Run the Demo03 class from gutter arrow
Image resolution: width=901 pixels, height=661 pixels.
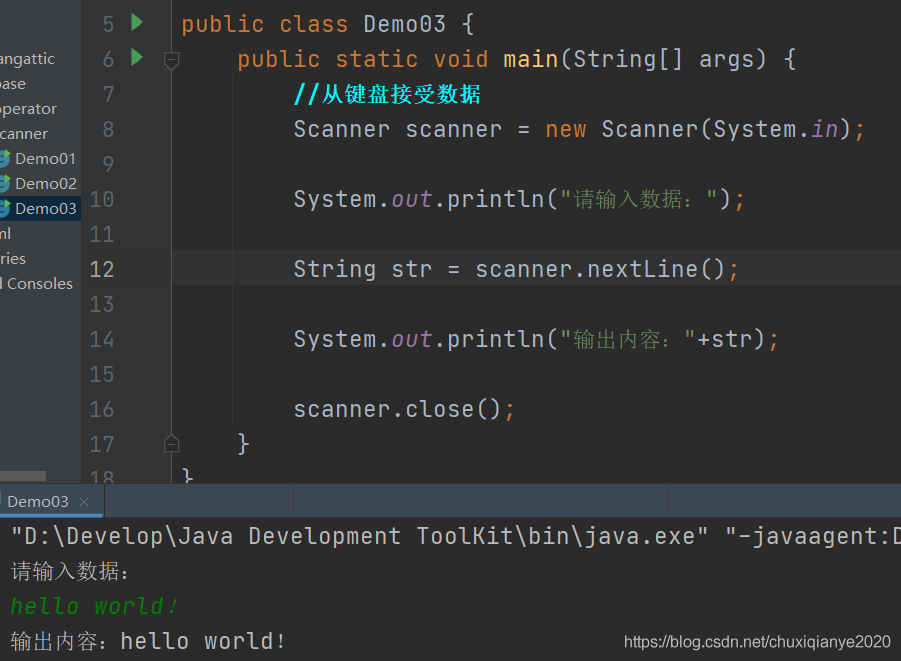click(x=137, y=22)
